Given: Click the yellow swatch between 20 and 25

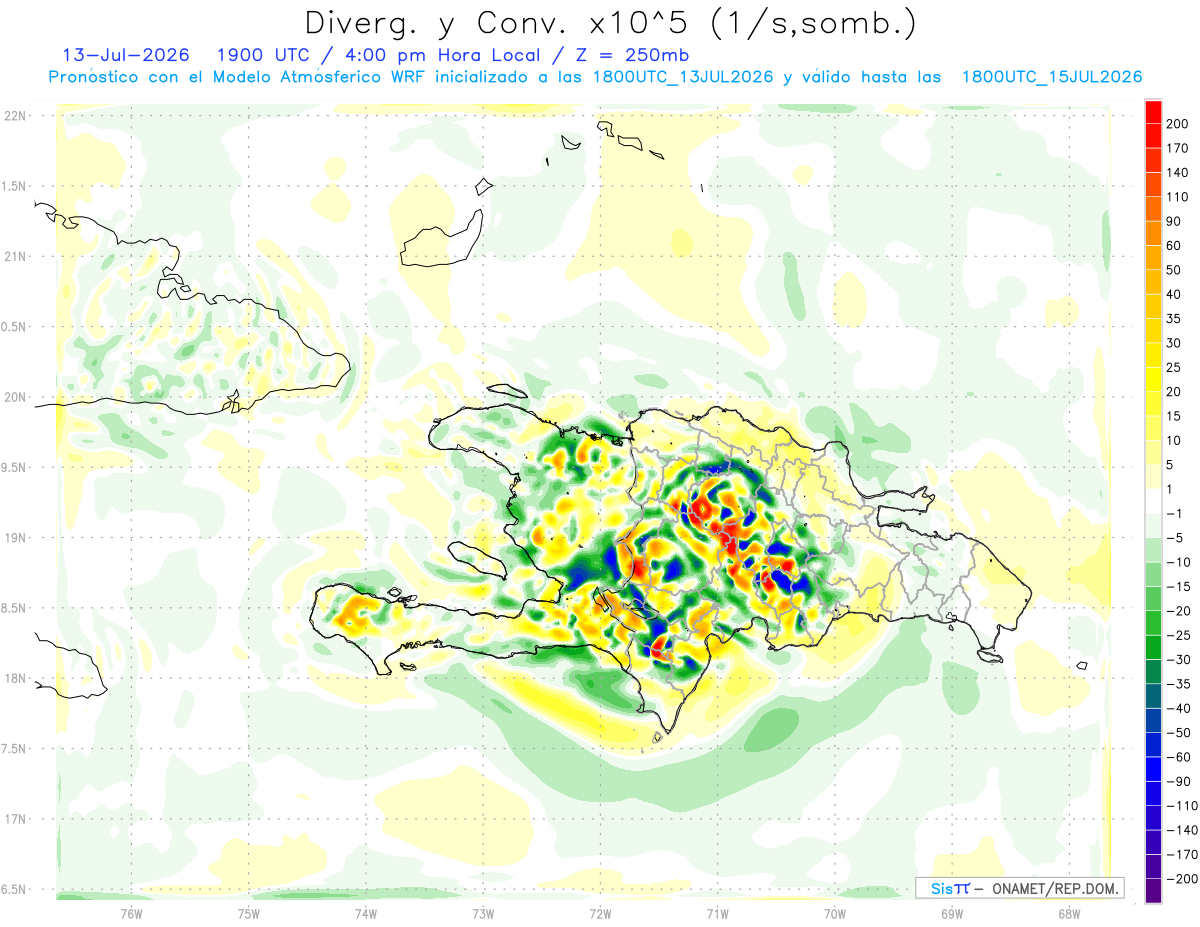Looking at the screenshot, I should pyautogui.click(x=1153, y=378).
